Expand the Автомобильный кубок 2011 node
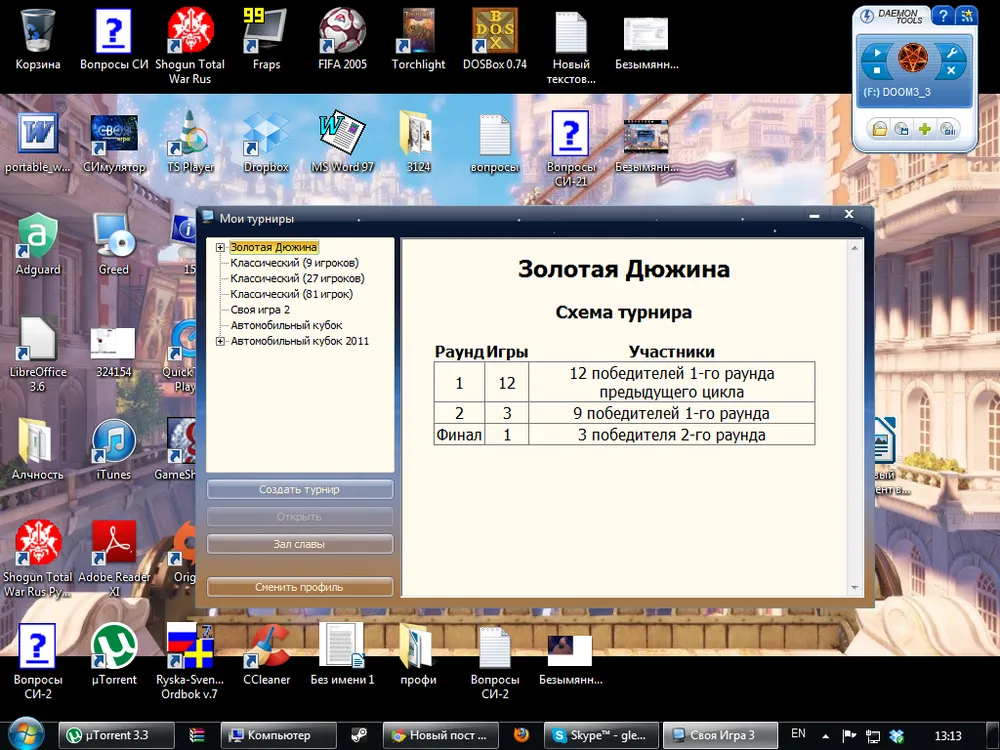The image size is (1000, 750). point(220,341)
